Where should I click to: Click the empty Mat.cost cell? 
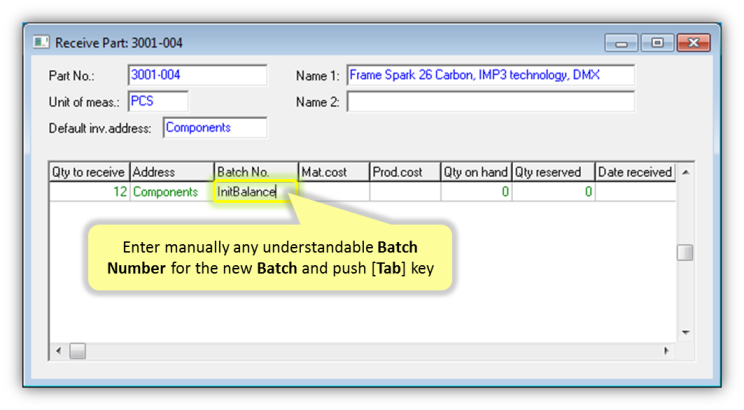pyautogui.click(x=334, y=192)
